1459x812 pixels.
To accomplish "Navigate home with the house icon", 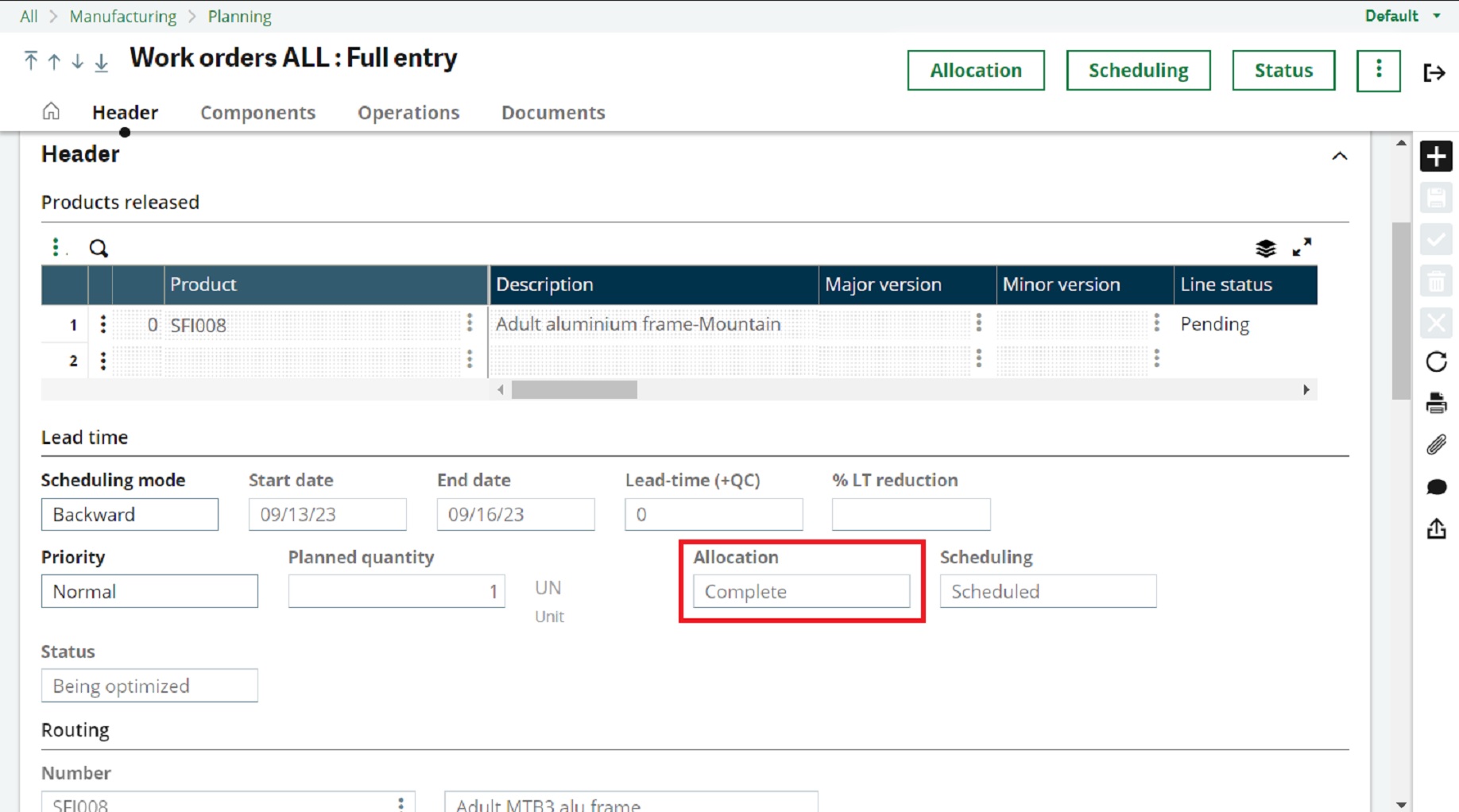I will point(50,111).
